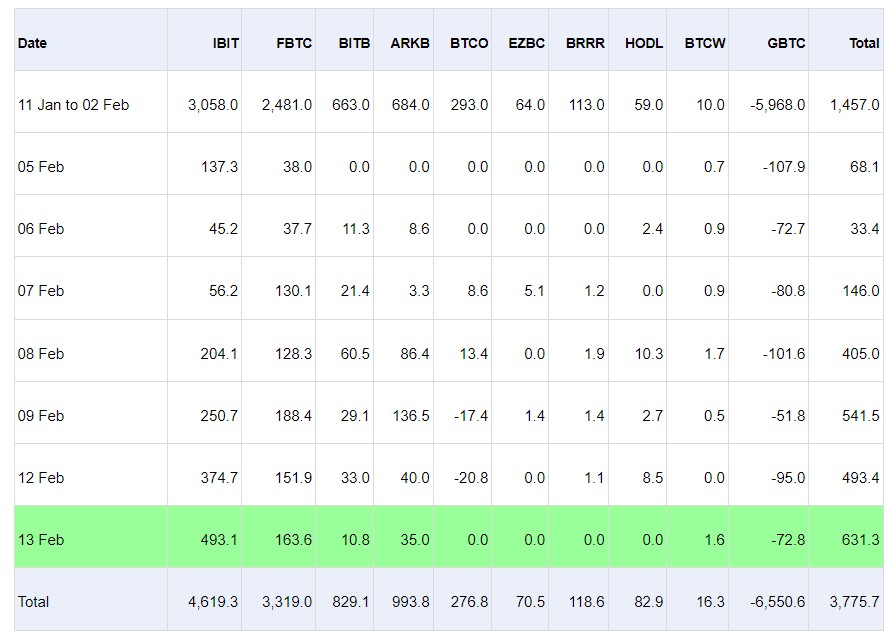Select the 08 Feb date cell
This screenshot has width=888, height=637.
[41, 354]
